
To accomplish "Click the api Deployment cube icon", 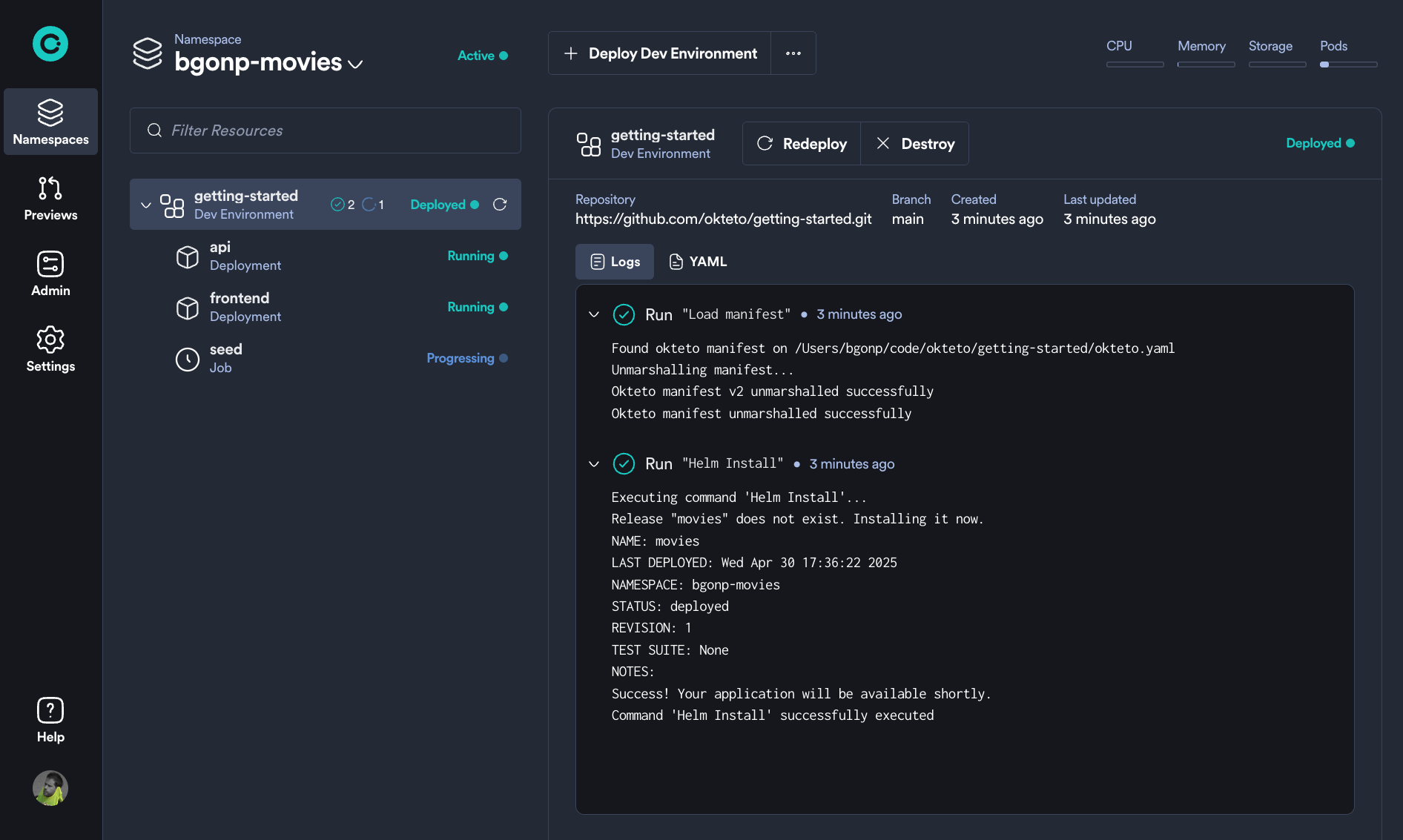I will [187, 256].
